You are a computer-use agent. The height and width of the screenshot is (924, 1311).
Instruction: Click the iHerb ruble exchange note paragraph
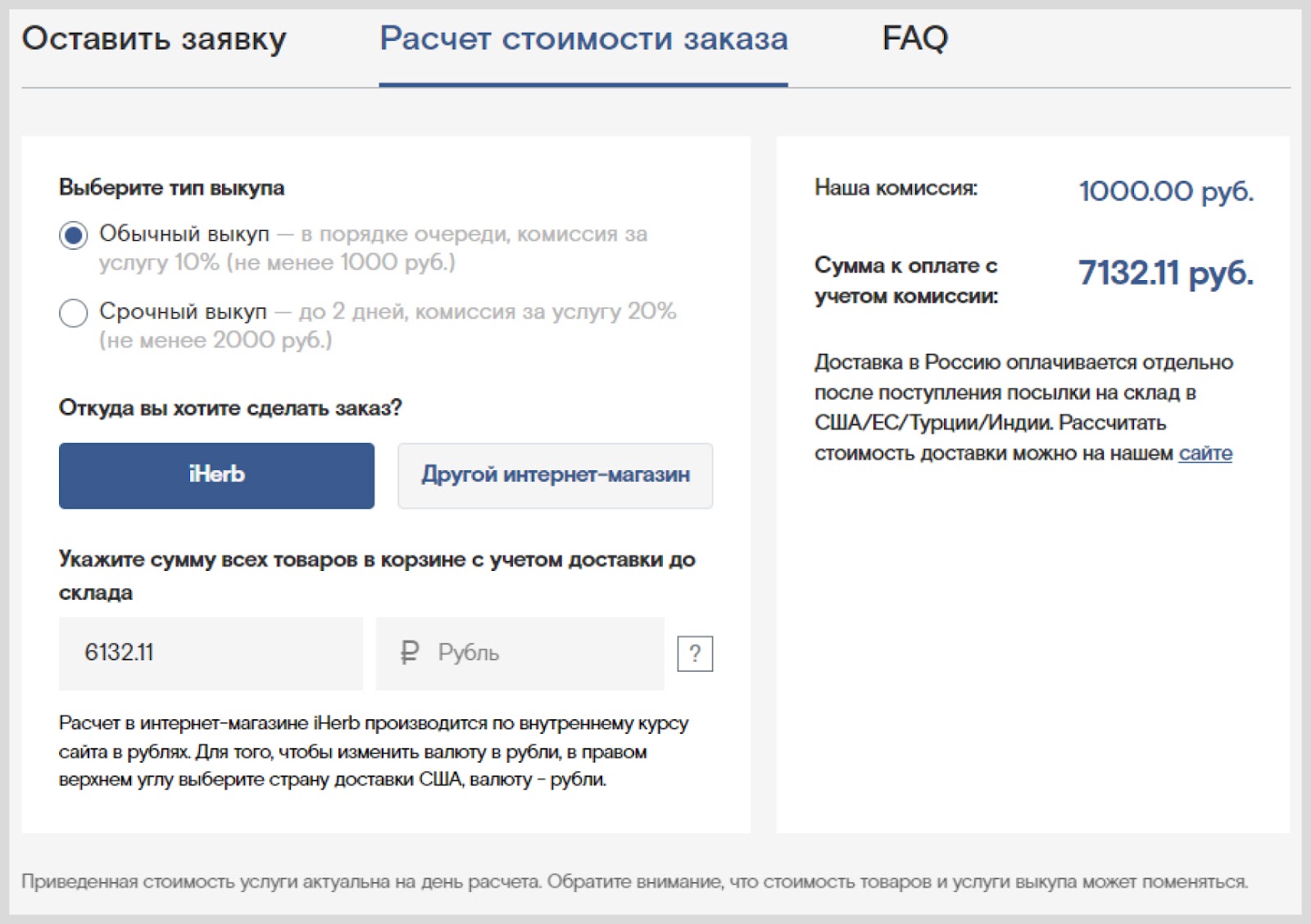point(374,751)
